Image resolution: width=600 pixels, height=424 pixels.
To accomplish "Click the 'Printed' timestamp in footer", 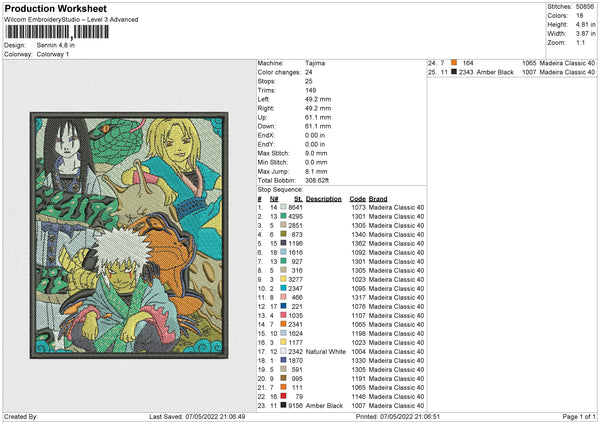I will pos(398,417).
